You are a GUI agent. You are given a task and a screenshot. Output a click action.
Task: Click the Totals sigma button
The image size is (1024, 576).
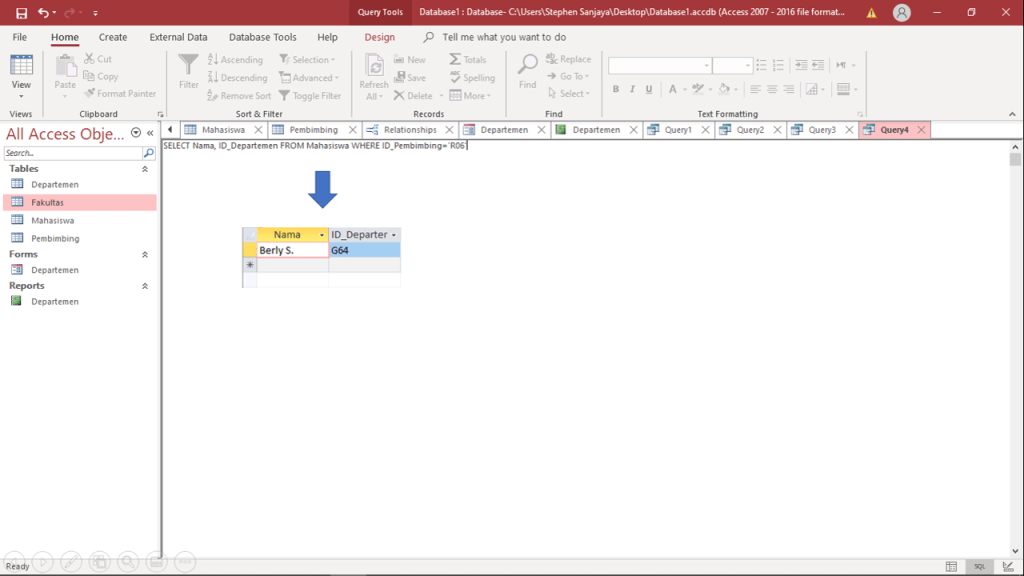click(x=468, y=60)
